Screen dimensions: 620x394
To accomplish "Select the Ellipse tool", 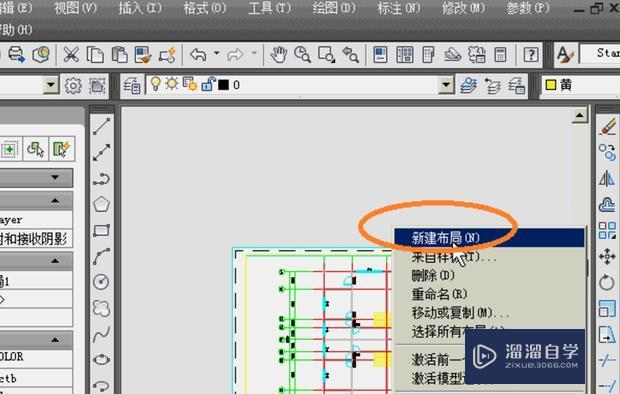I will (102, 360).
